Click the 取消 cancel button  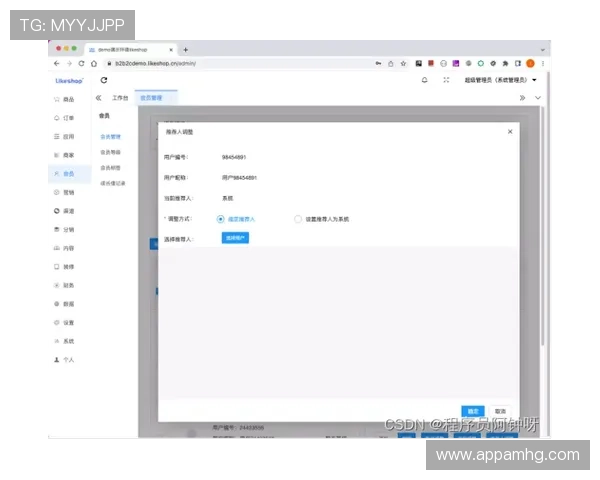click(500, 411)
